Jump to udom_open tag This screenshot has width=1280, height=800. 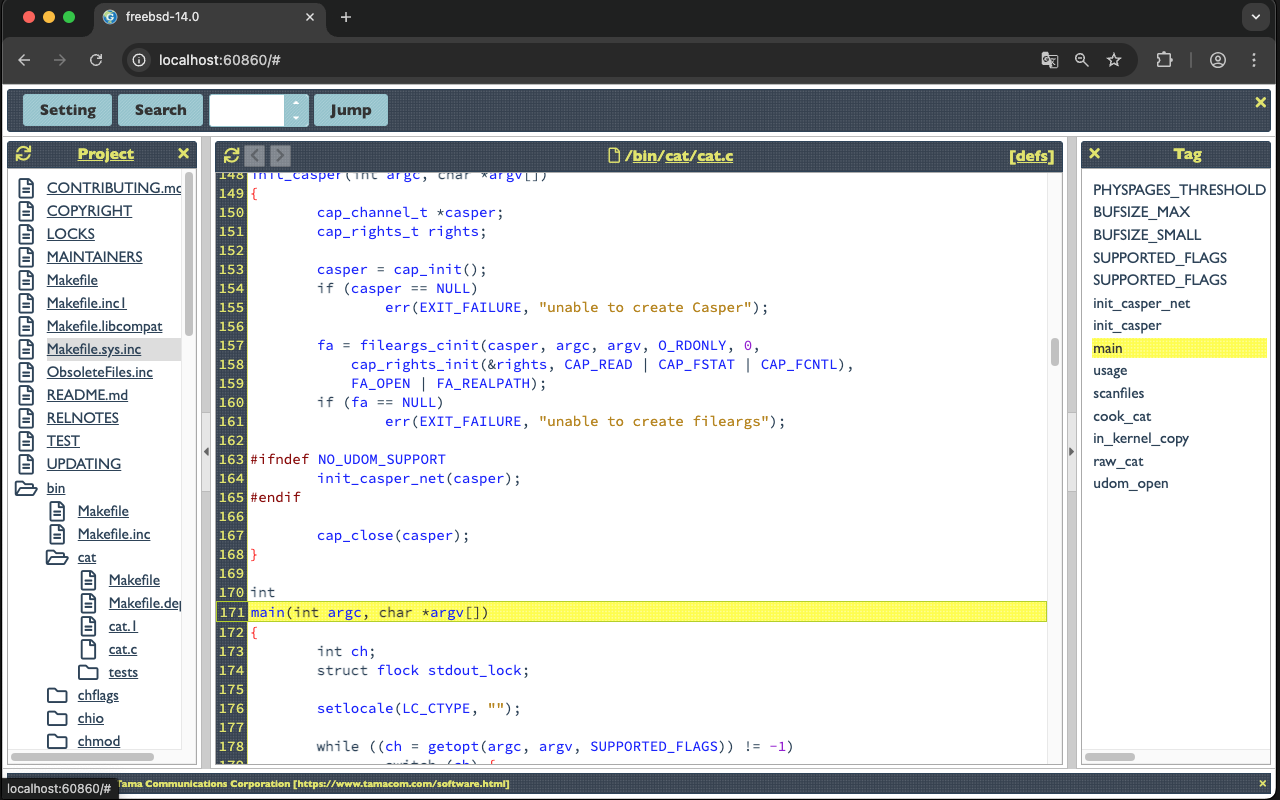1131,484
